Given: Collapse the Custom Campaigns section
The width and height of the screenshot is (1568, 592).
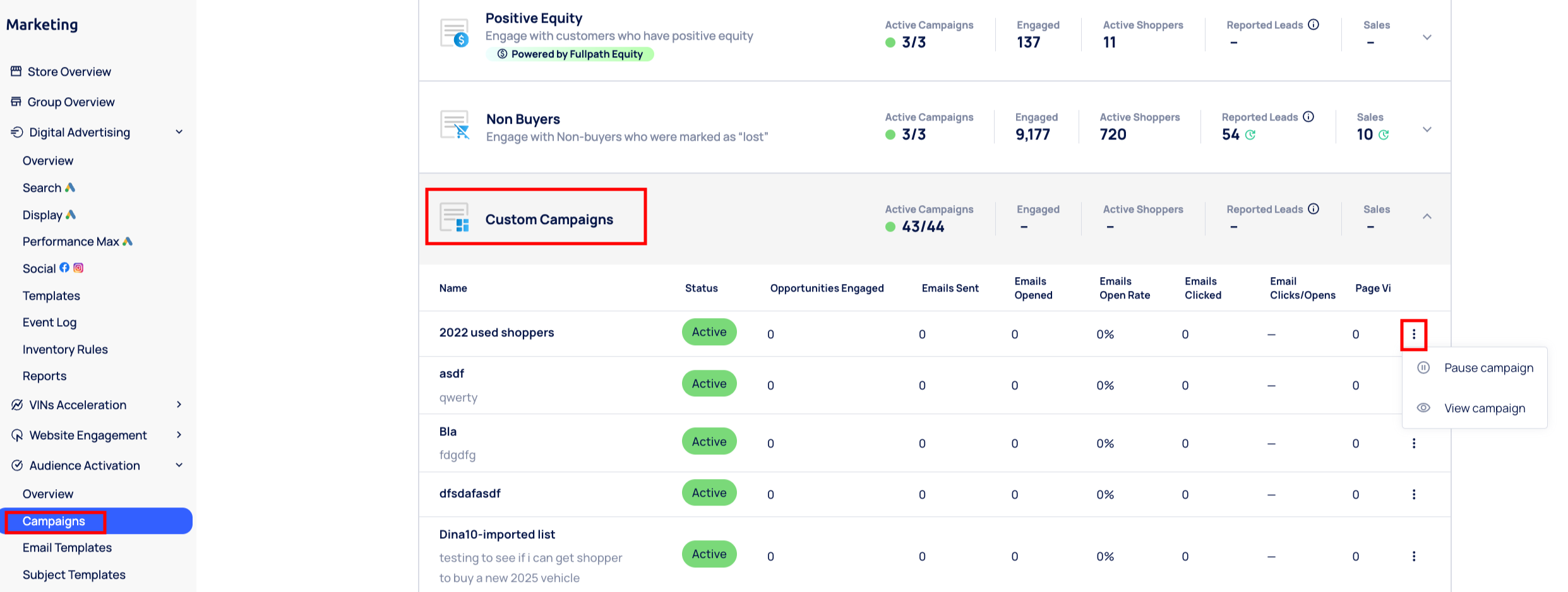Looking at the screenshot, I should [1427, 216].
